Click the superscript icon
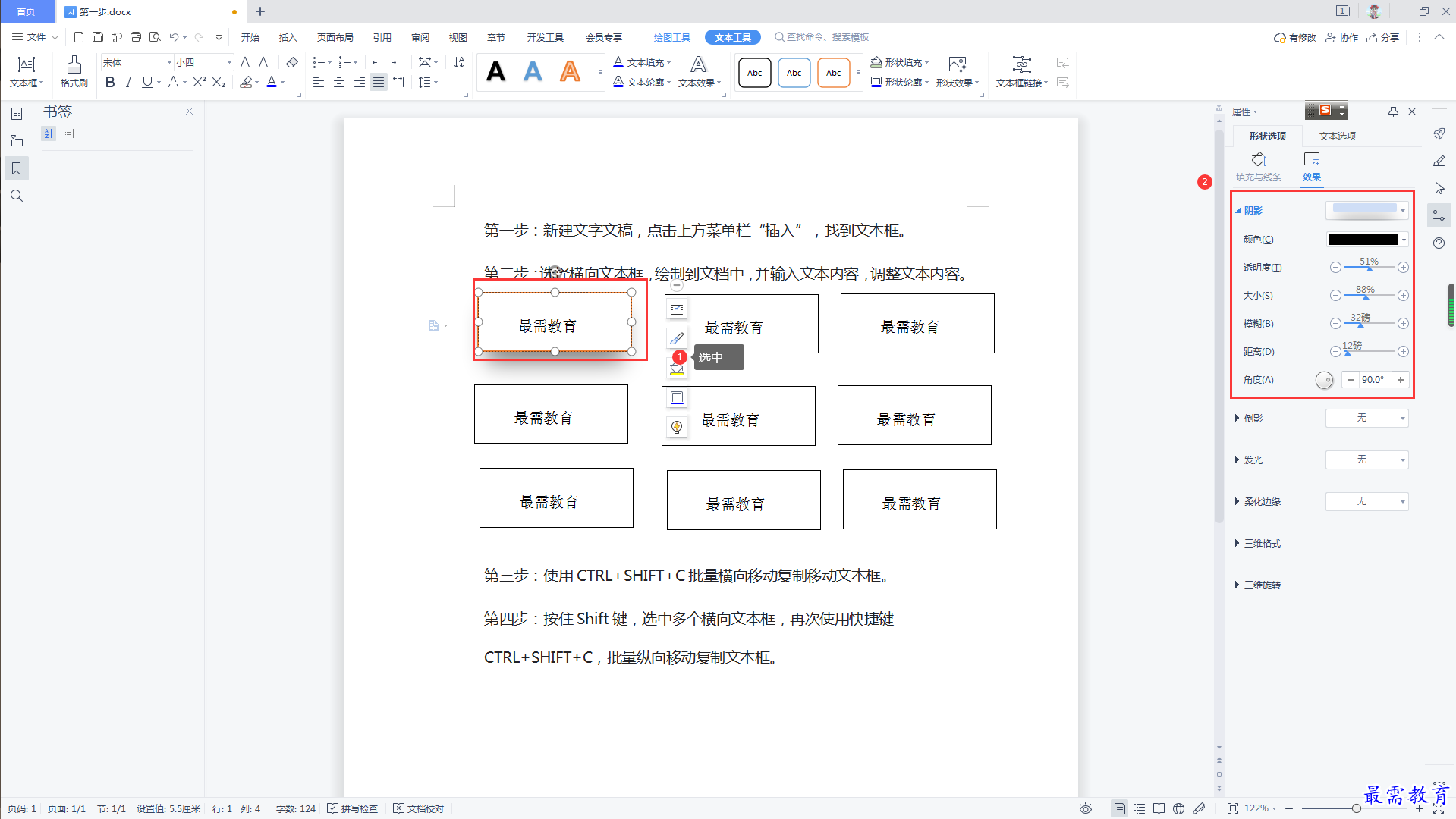The width and height of the screenshot is (1456, 819). point(199,82)
